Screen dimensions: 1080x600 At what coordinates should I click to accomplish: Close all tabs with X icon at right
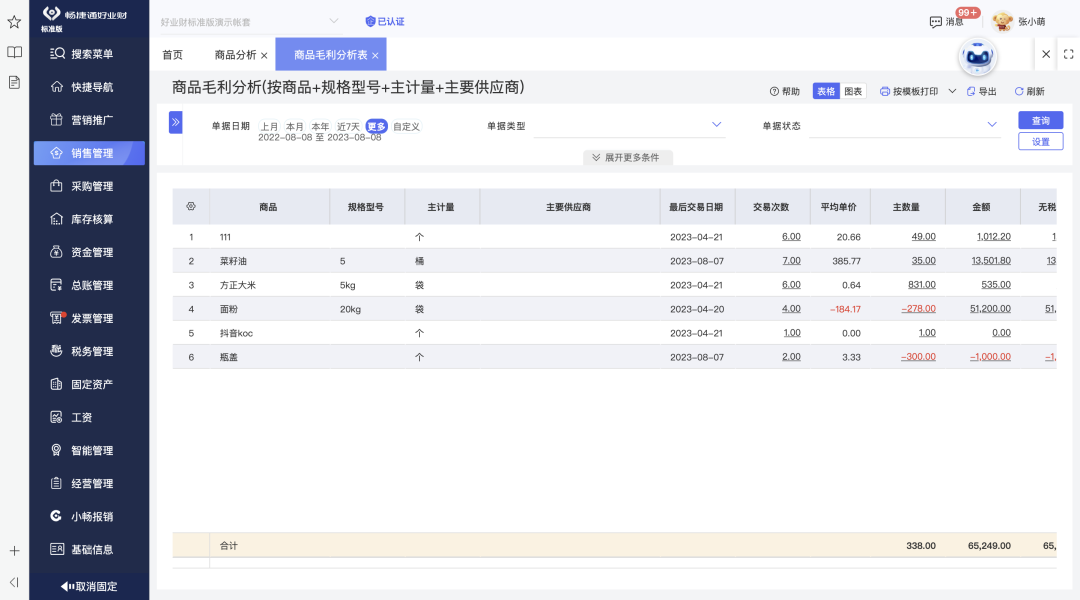[1046, 54]
